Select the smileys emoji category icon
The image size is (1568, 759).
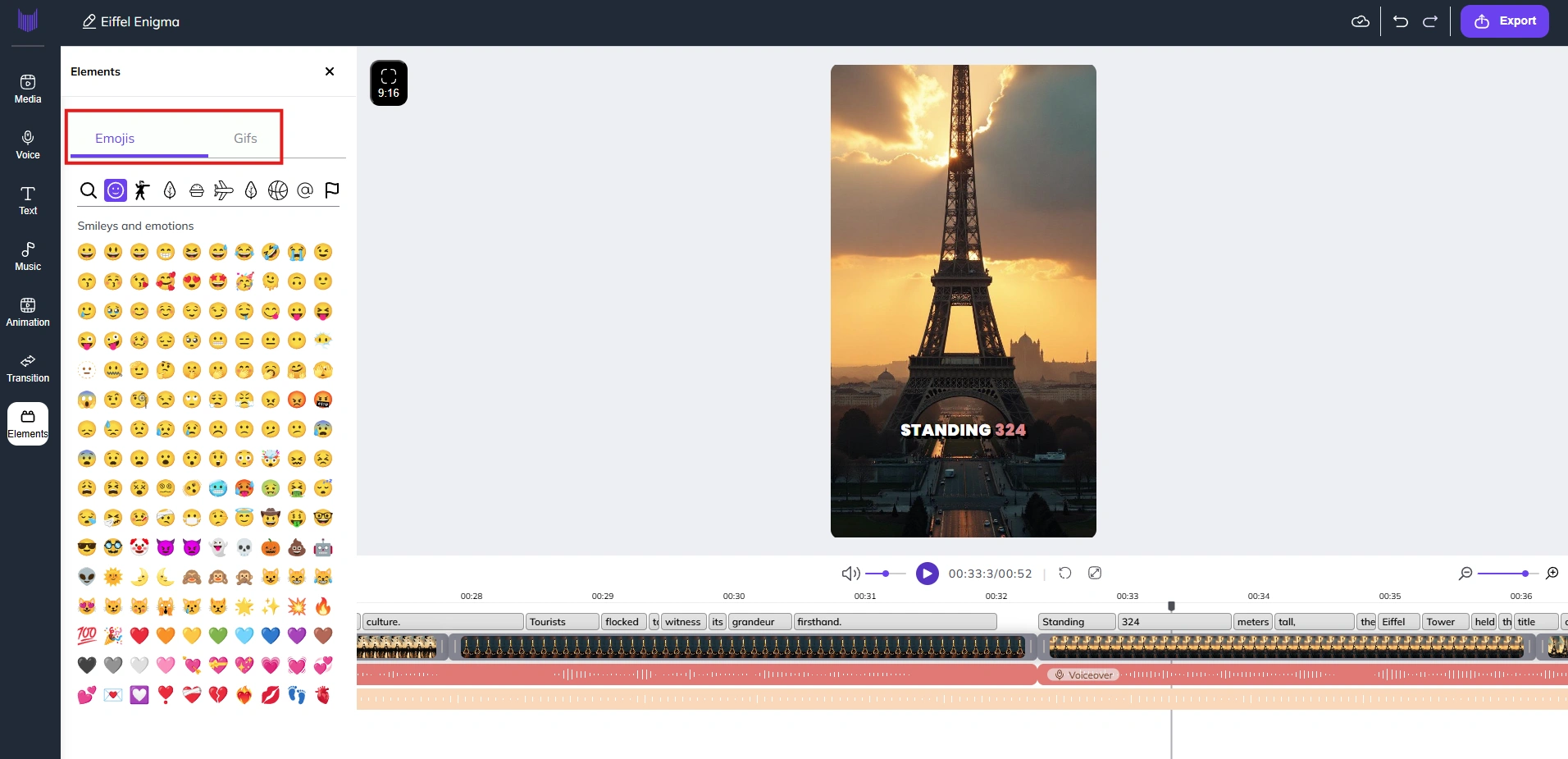pyautogui.click(x=116, y=190)
